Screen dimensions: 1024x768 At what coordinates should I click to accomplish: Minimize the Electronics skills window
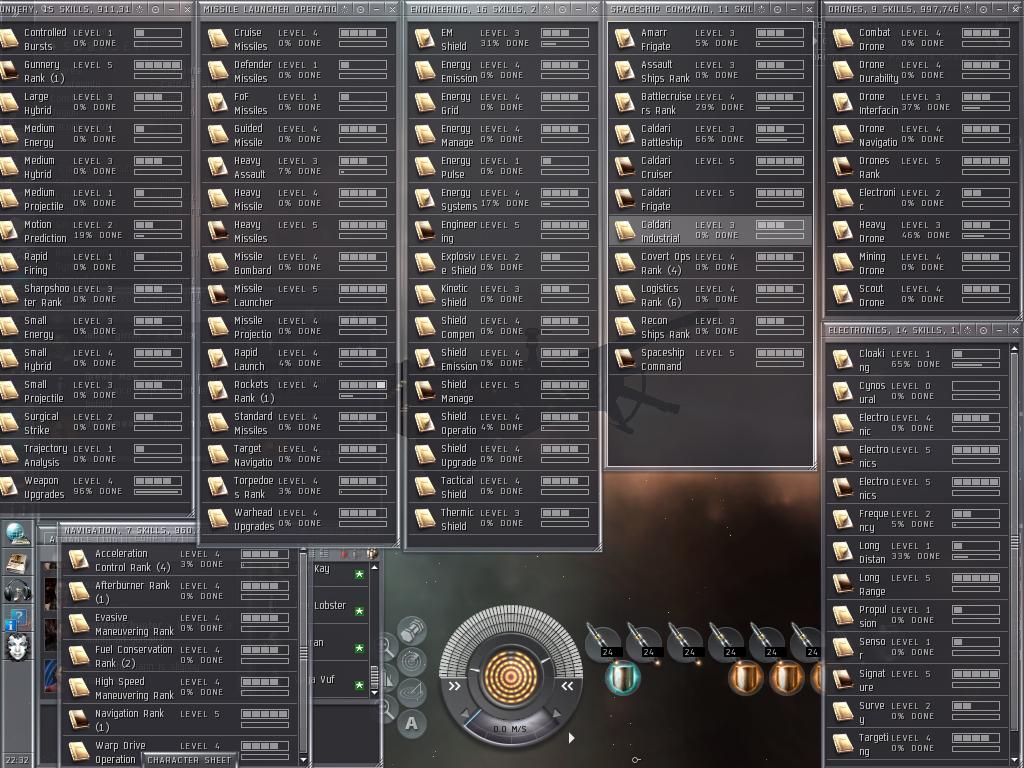(999, 330)
